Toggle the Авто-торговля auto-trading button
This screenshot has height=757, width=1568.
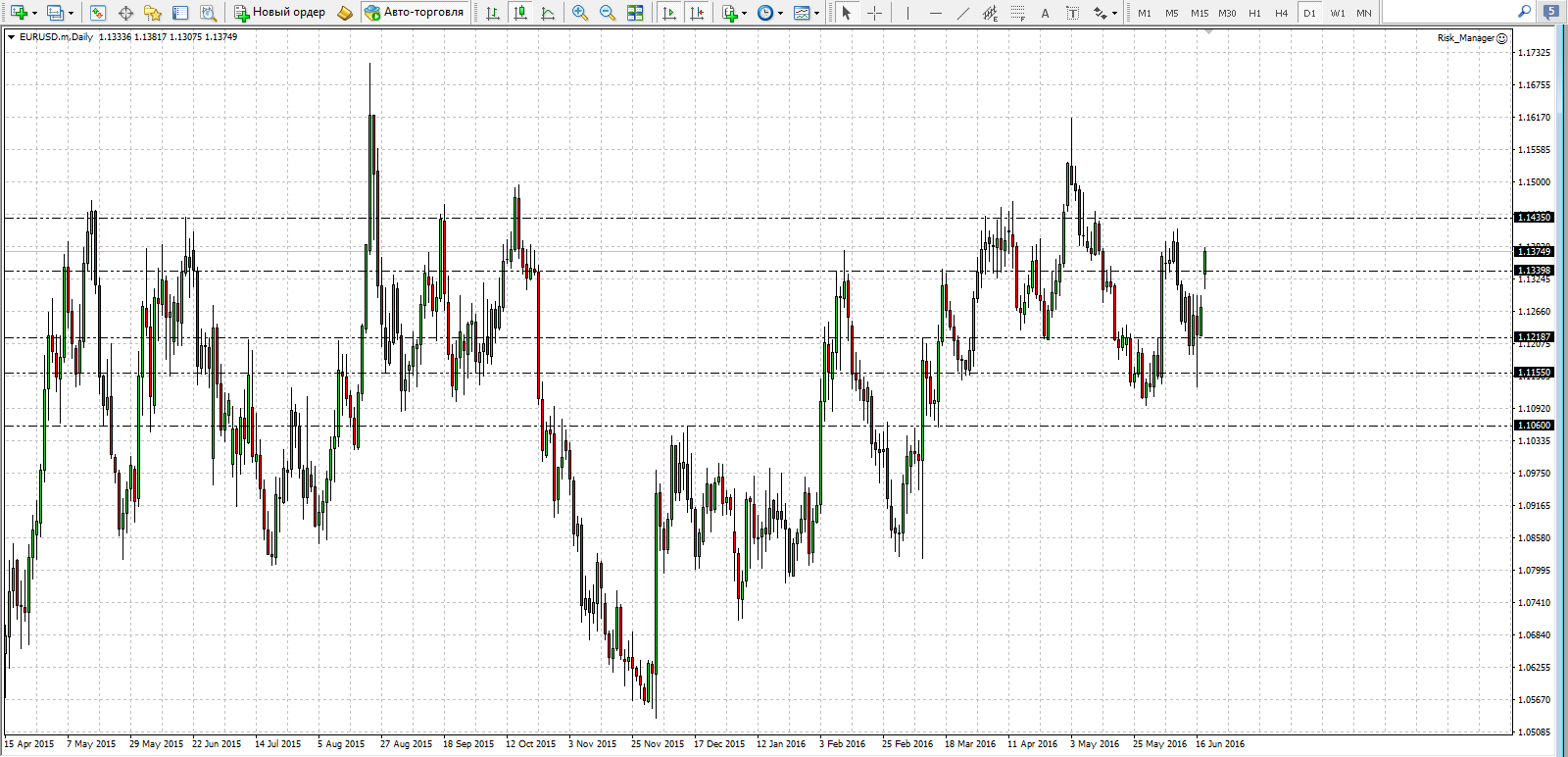[x=413, y=13]
